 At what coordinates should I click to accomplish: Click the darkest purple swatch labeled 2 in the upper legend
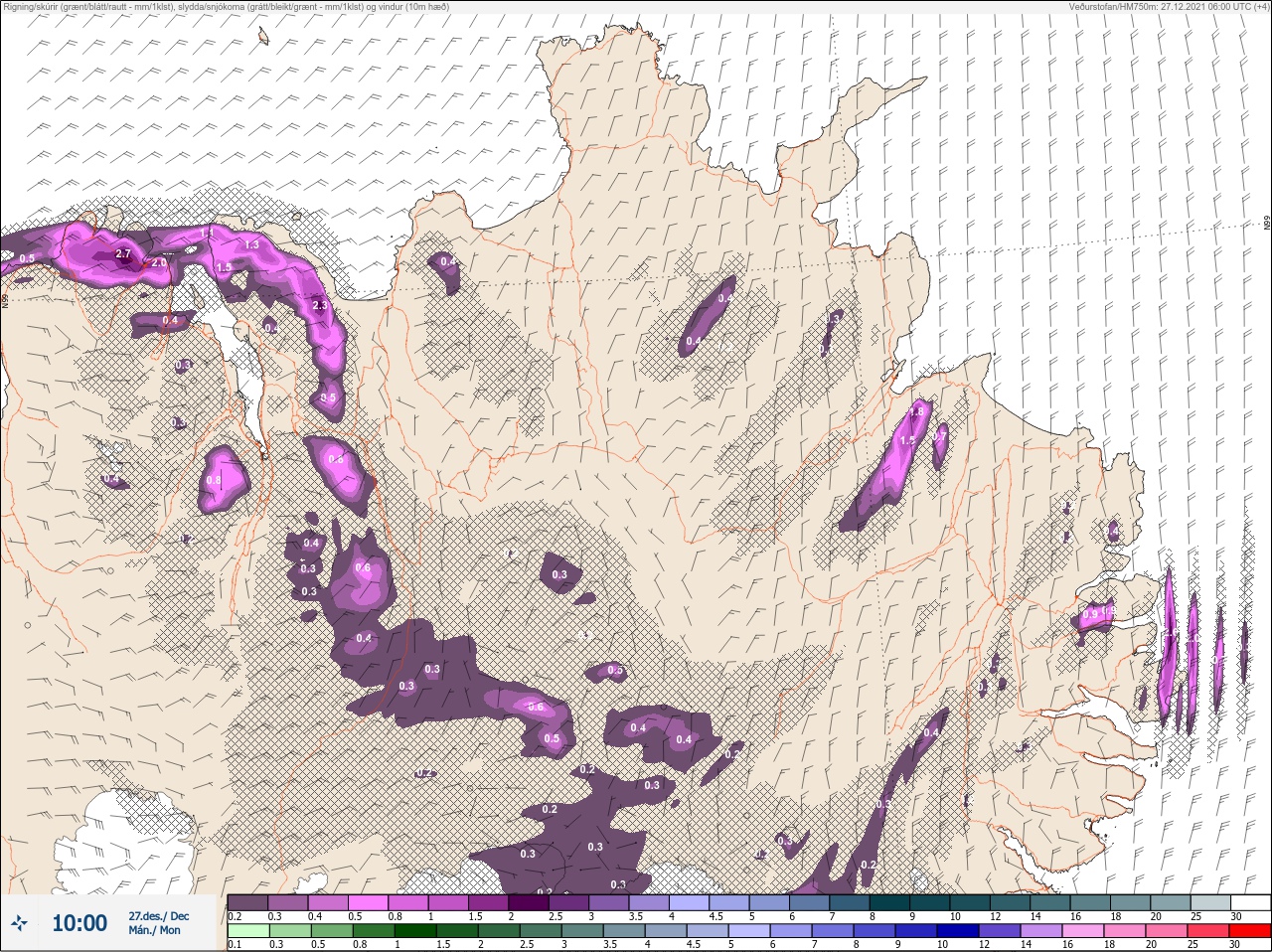529,902
